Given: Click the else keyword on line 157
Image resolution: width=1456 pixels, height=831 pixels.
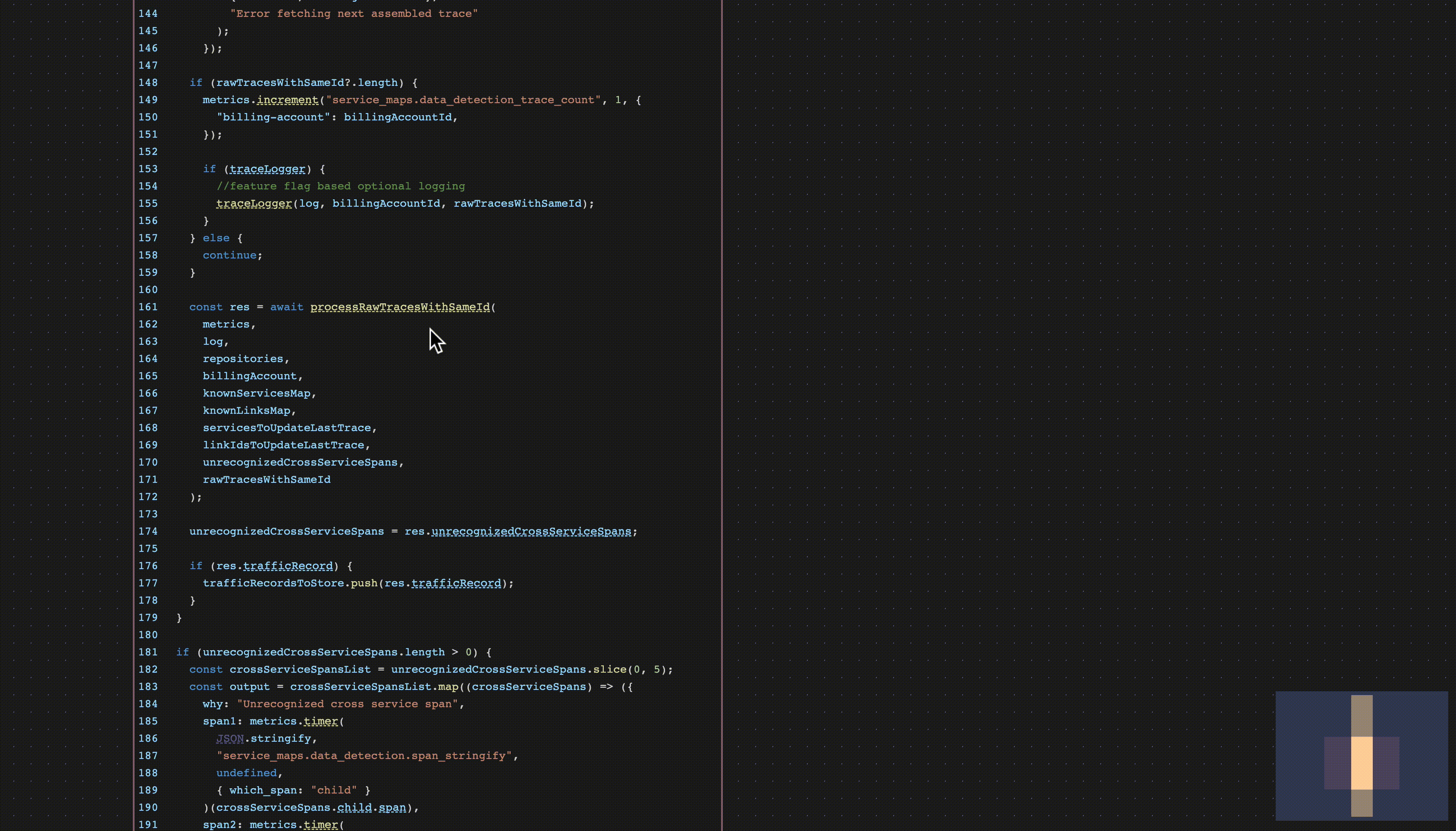Looking at the screenshot, I should [216, 237].
